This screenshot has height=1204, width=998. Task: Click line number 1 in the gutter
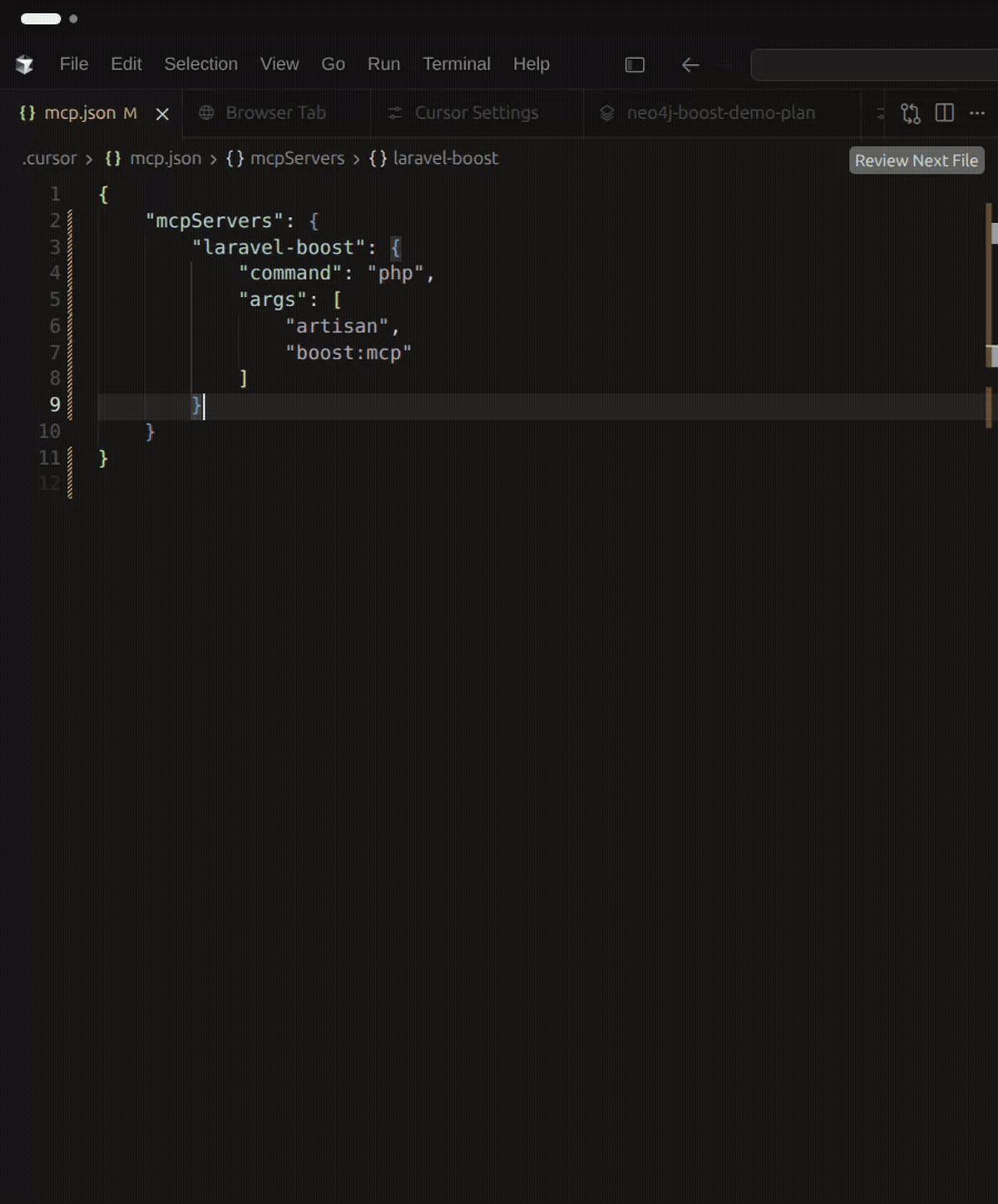coord(55,195)
